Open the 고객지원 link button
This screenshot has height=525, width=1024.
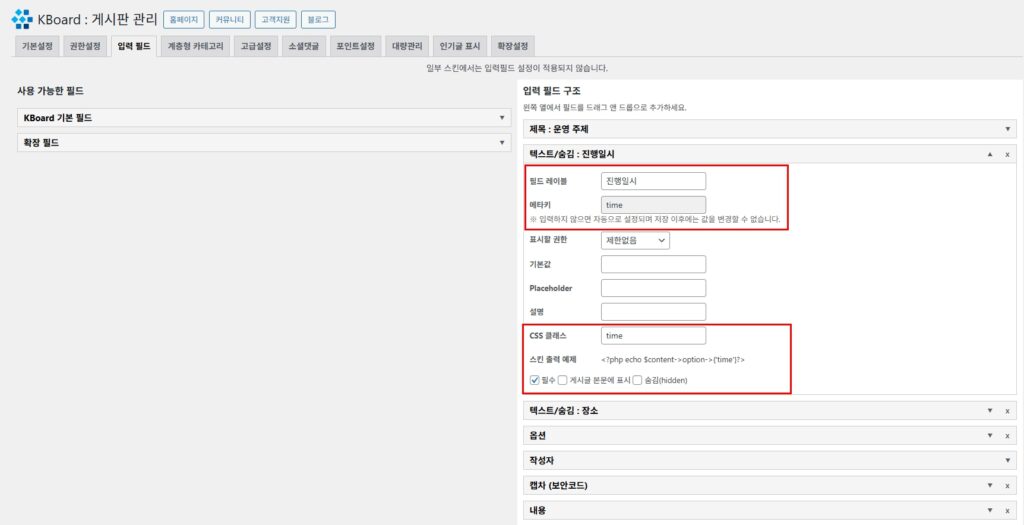[x=275, y=19]
